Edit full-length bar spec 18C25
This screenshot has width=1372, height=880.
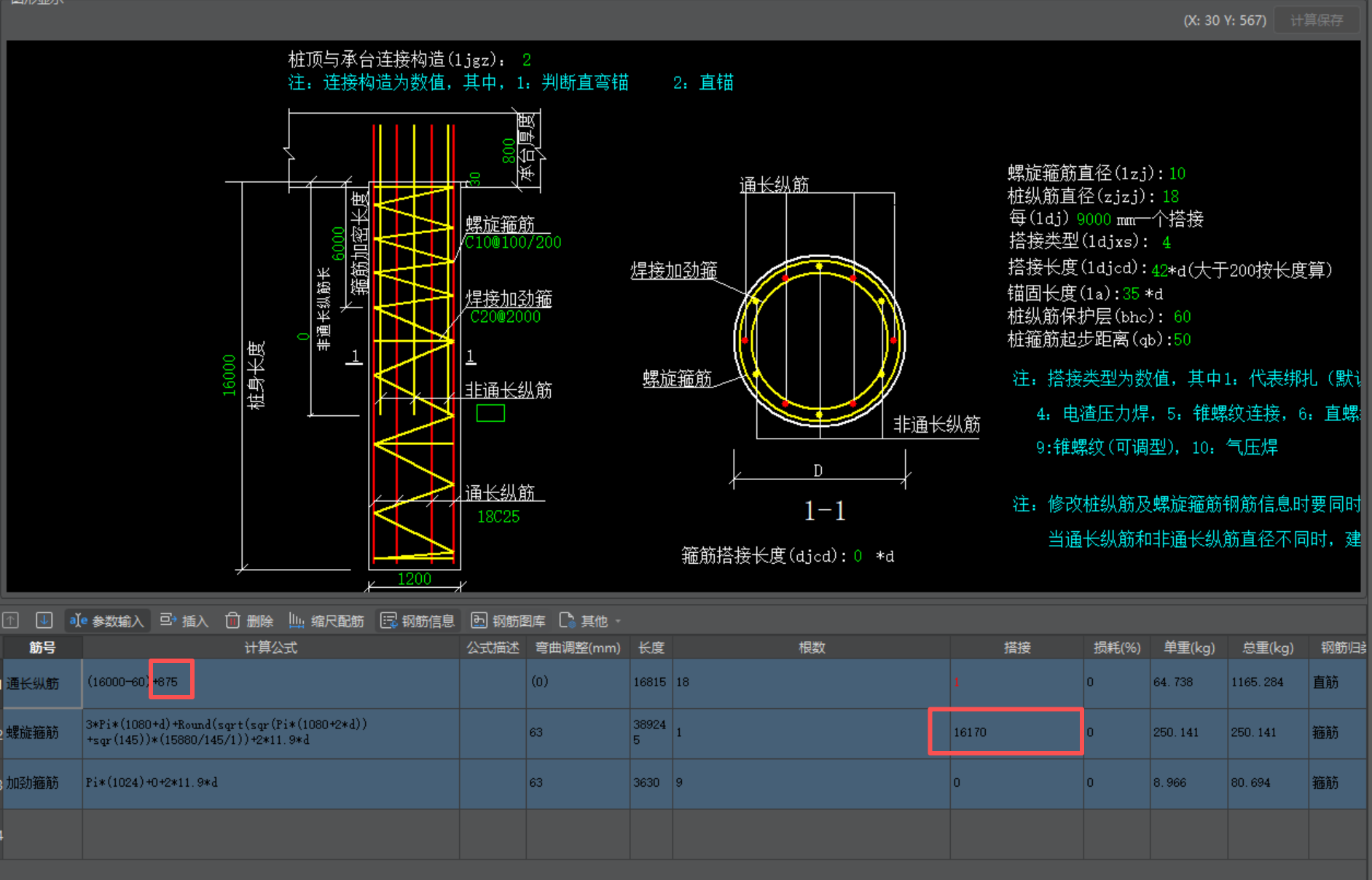pyautogui.click(x=498, y=516)
